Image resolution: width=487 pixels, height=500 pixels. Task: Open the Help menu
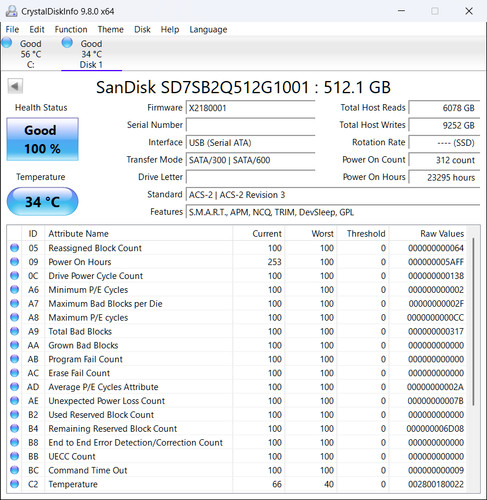click(x=170, y=29)
